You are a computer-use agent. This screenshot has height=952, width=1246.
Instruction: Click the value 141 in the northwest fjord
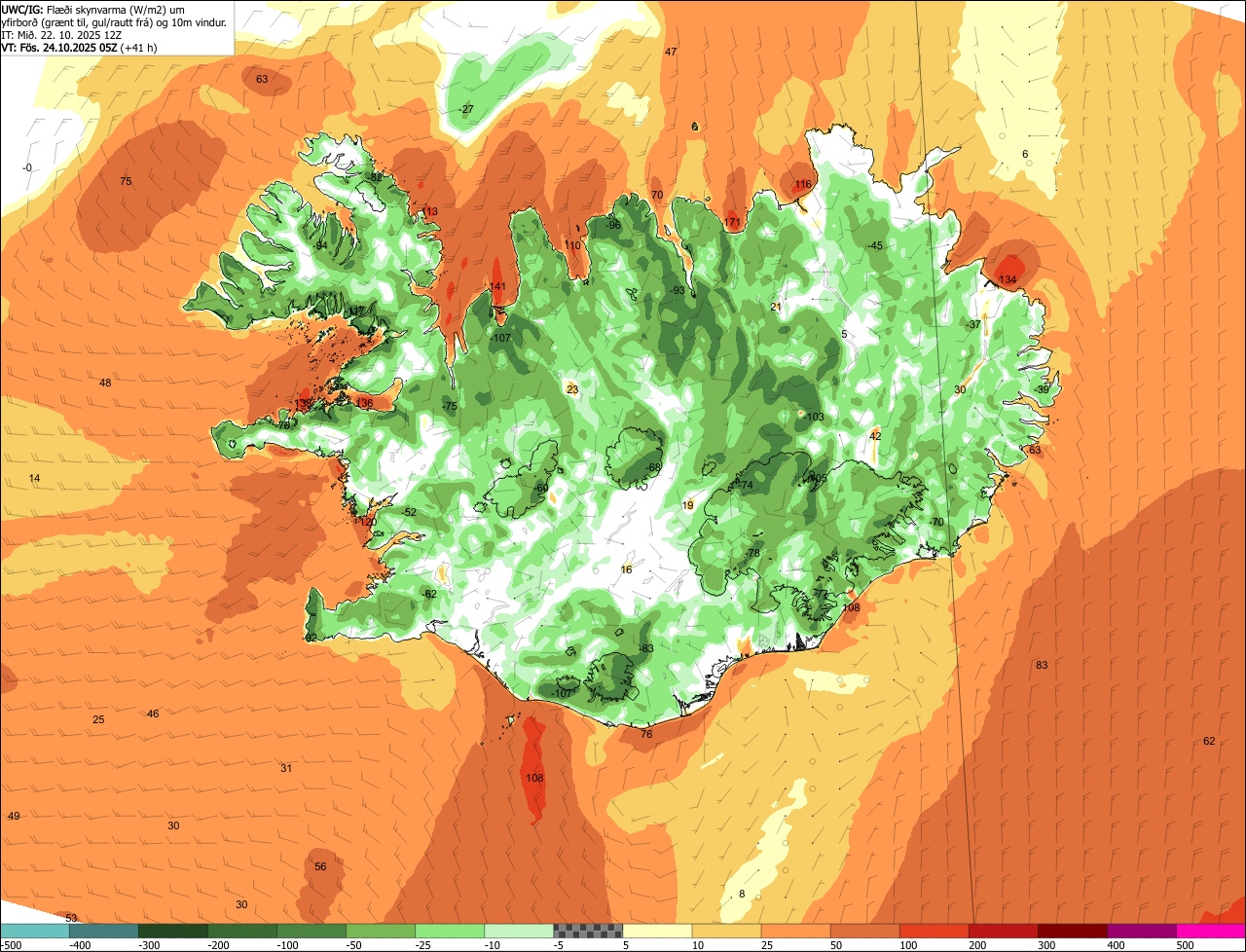pos(498,286)
